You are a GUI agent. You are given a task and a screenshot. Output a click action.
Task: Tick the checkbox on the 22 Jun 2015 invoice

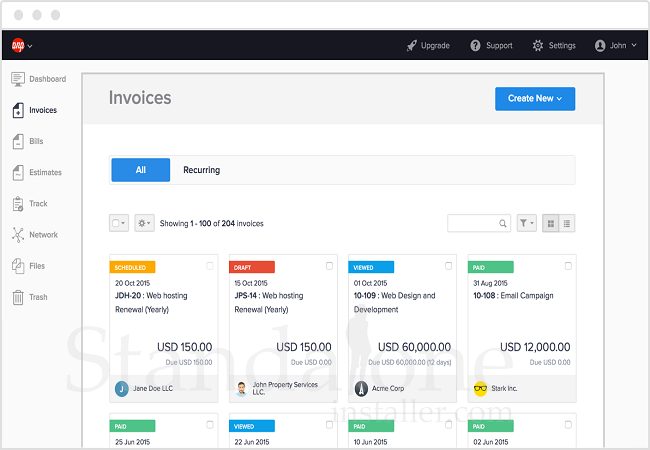click(x=329, y=425)
